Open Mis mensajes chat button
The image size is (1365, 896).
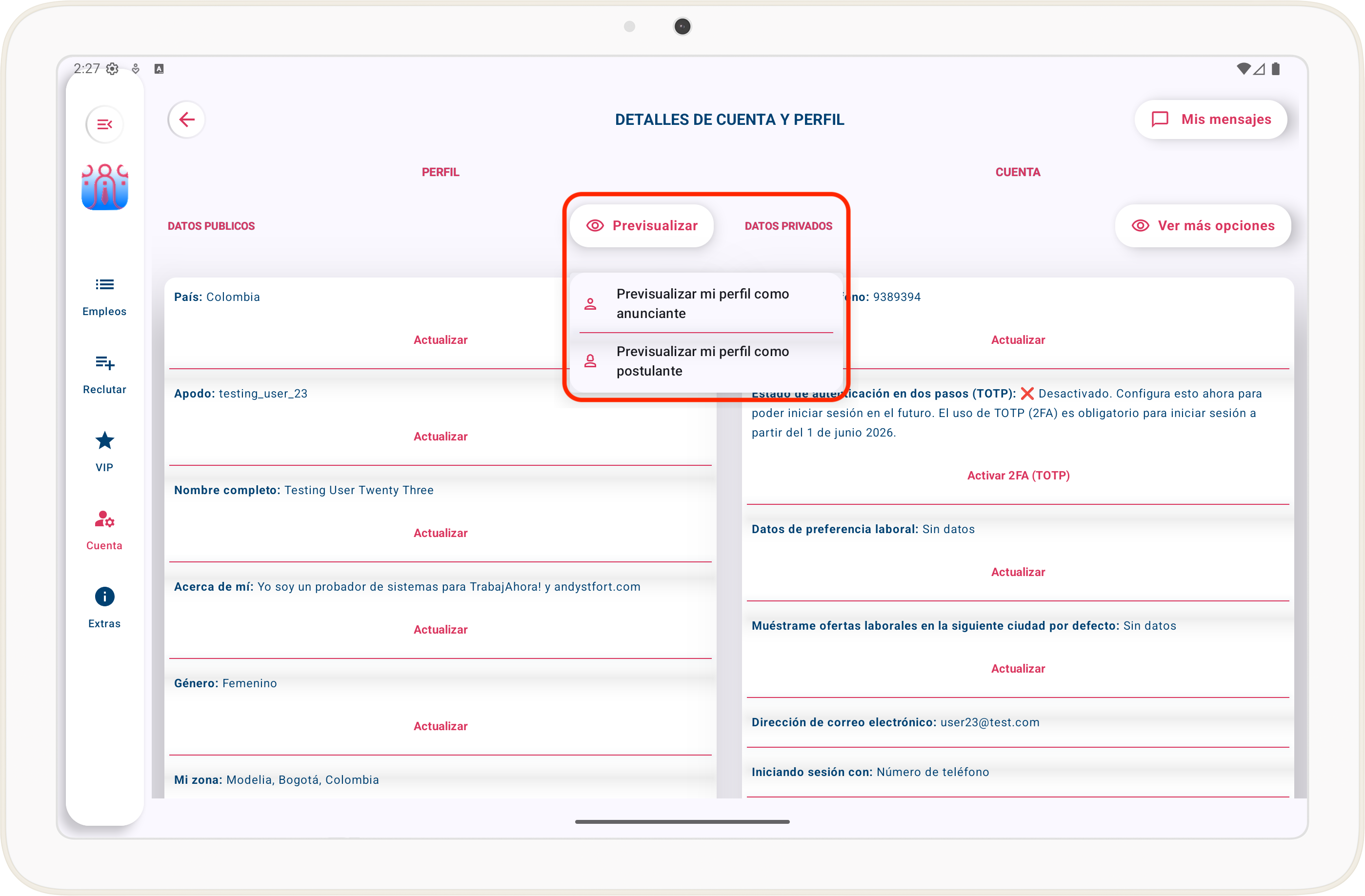click(x=1211, y=119)
